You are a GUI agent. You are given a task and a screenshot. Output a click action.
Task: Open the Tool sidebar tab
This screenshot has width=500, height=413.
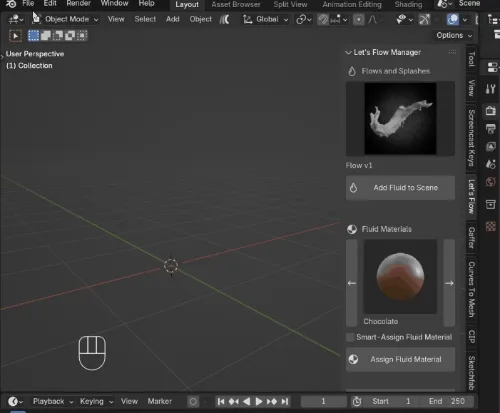471,59
